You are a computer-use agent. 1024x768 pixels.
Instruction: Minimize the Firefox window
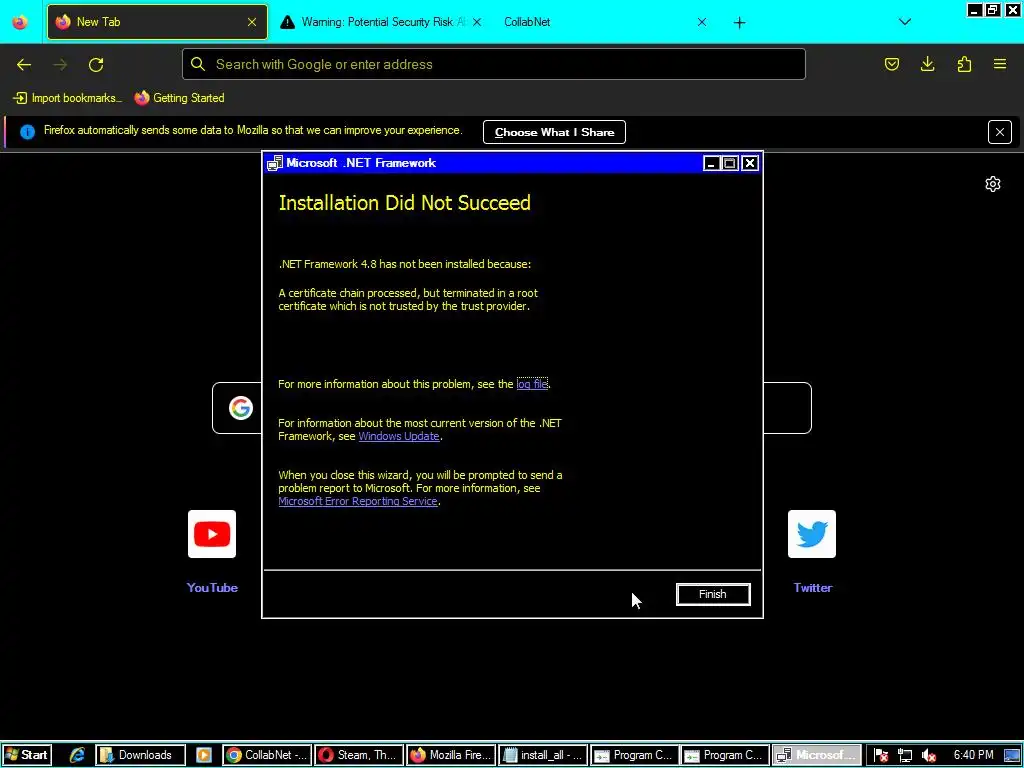click(974, 10)
